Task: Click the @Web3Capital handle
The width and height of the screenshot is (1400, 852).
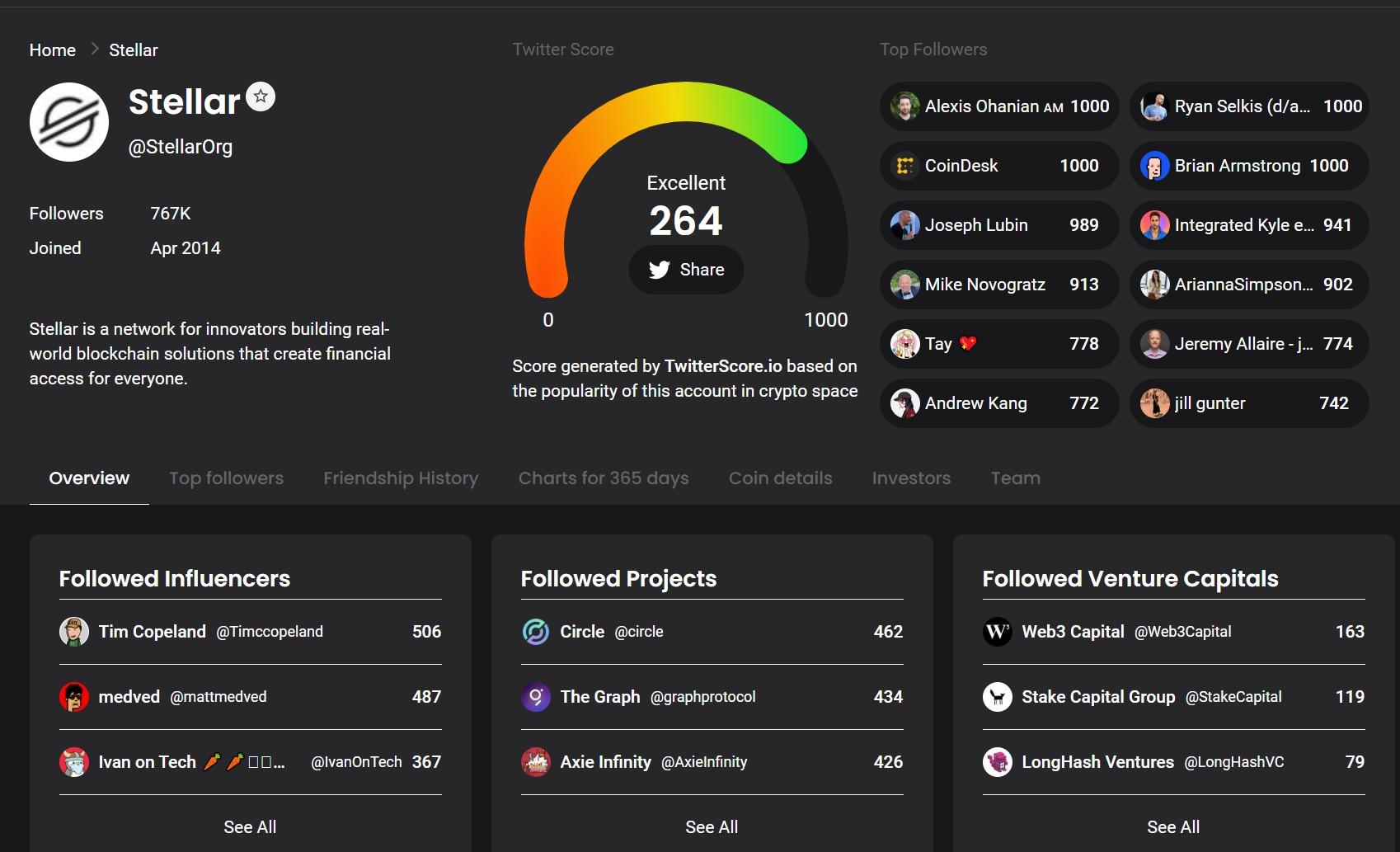Action: pos(1183,632)
